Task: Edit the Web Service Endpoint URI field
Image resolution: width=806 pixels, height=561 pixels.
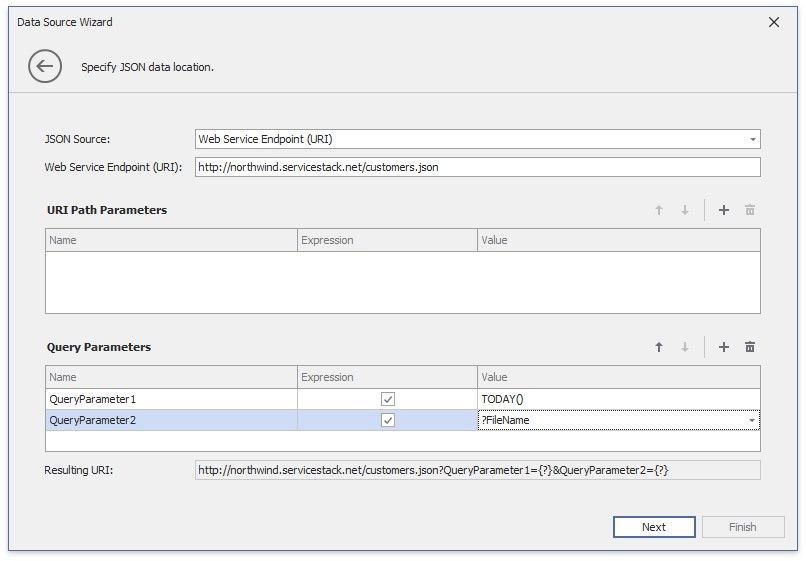Action: click(x=477, y=167)
